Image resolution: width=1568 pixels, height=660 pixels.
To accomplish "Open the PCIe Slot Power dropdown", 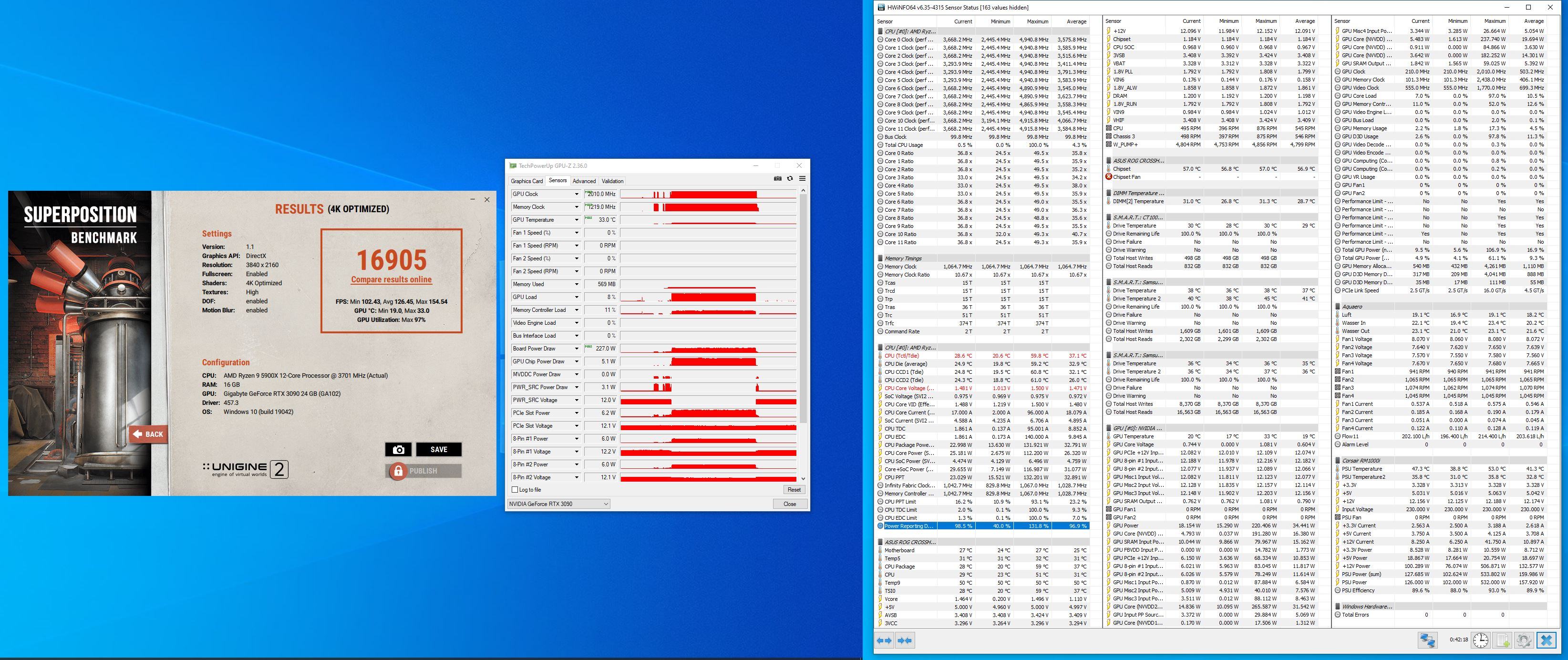I will [x=577, y=413].
